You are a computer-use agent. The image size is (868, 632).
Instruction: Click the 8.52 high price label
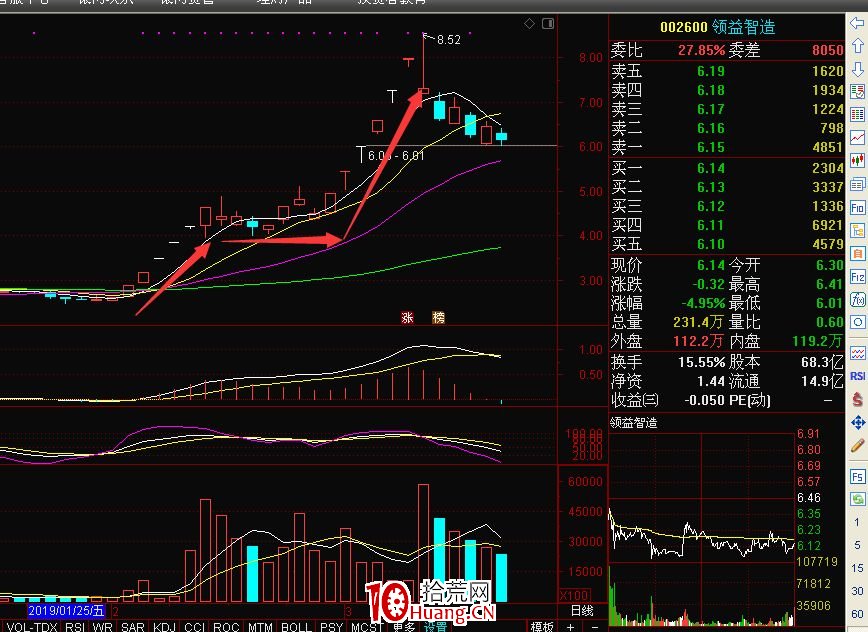(448, 40)
